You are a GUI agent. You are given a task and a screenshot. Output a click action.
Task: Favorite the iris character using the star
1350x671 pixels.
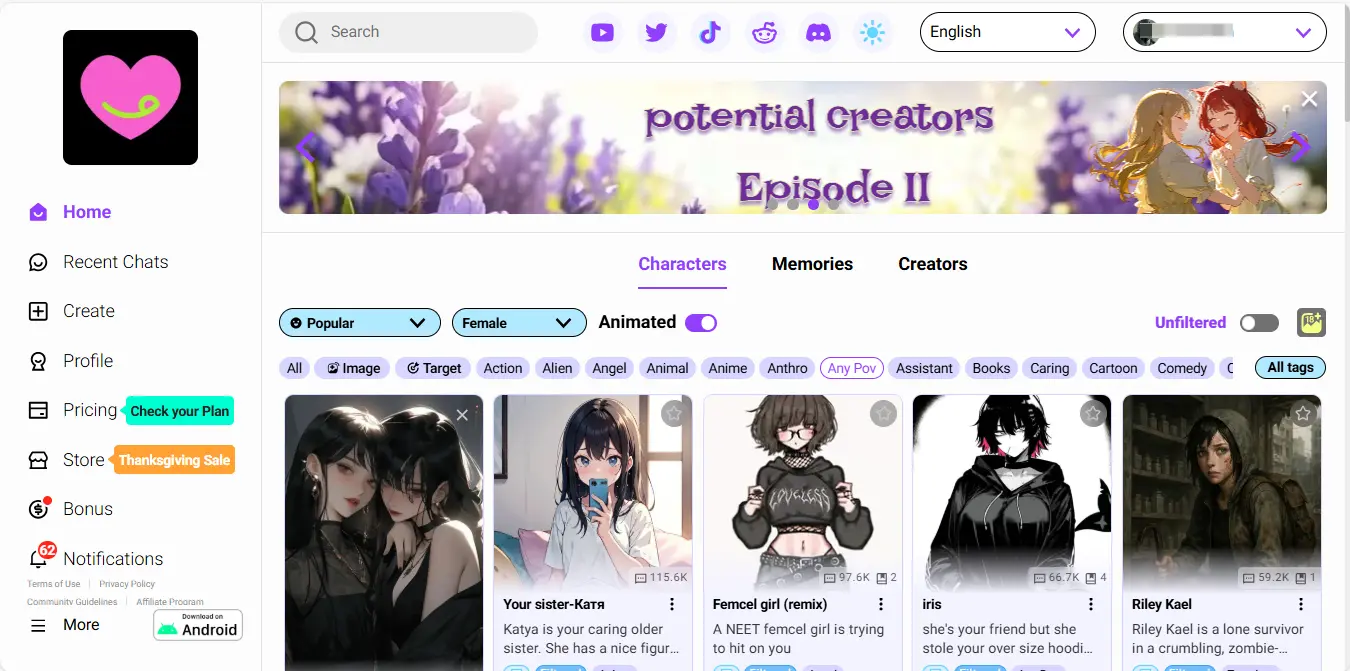[1092, 412]
